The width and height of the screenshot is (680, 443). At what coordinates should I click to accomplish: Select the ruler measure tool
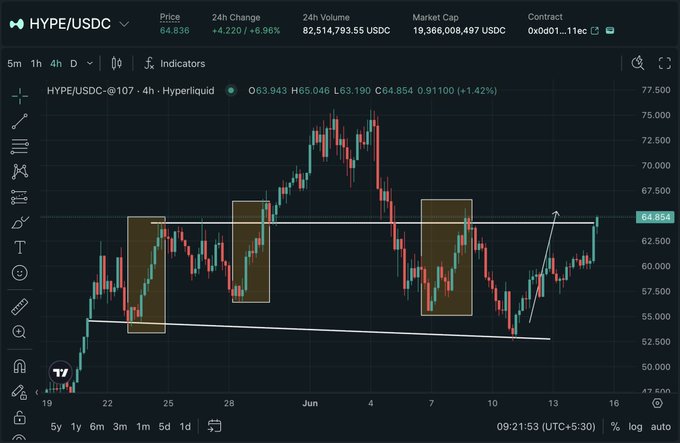(20, 306)
